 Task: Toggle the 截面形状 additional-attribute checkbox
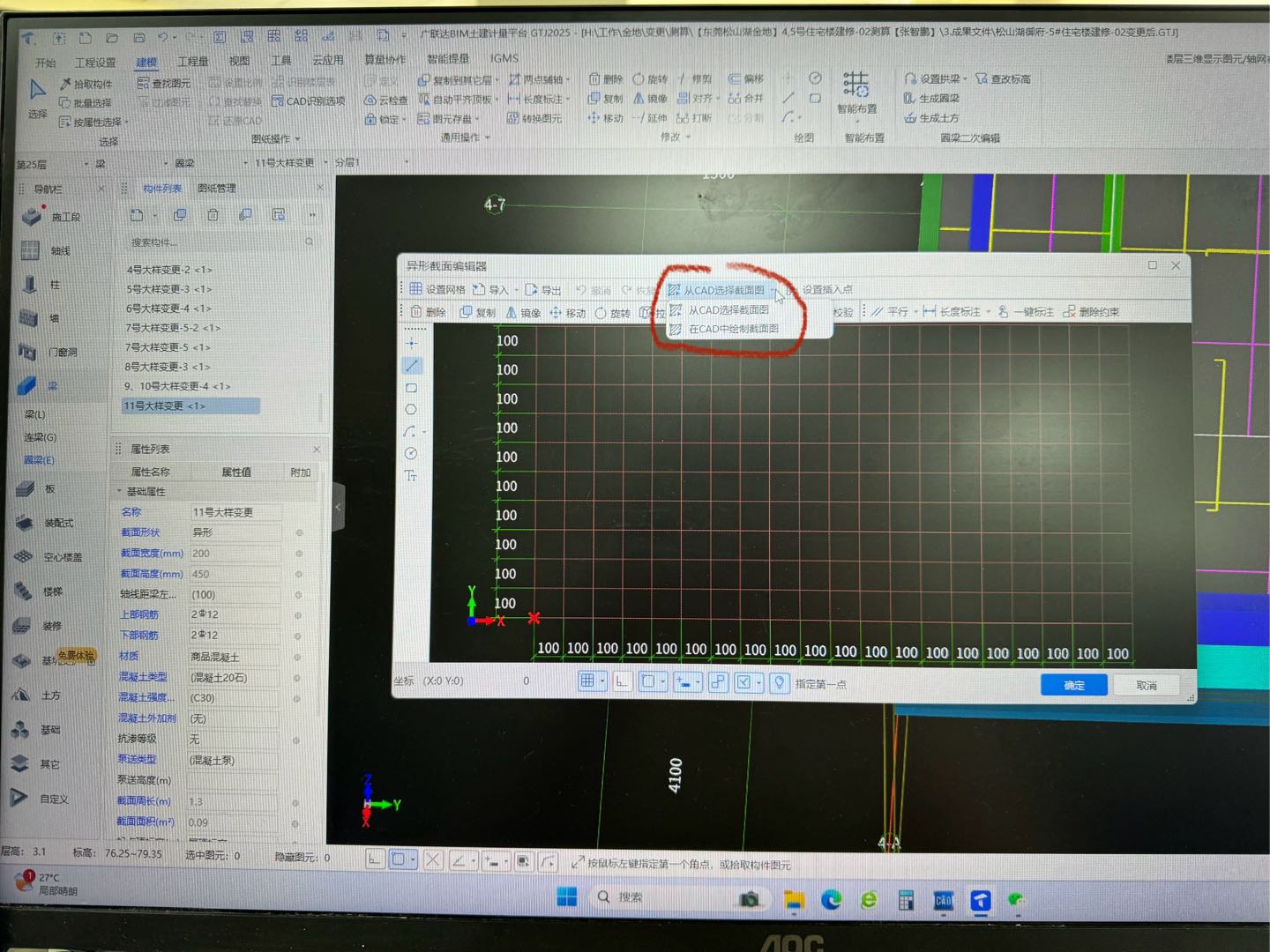click(299, 532)
